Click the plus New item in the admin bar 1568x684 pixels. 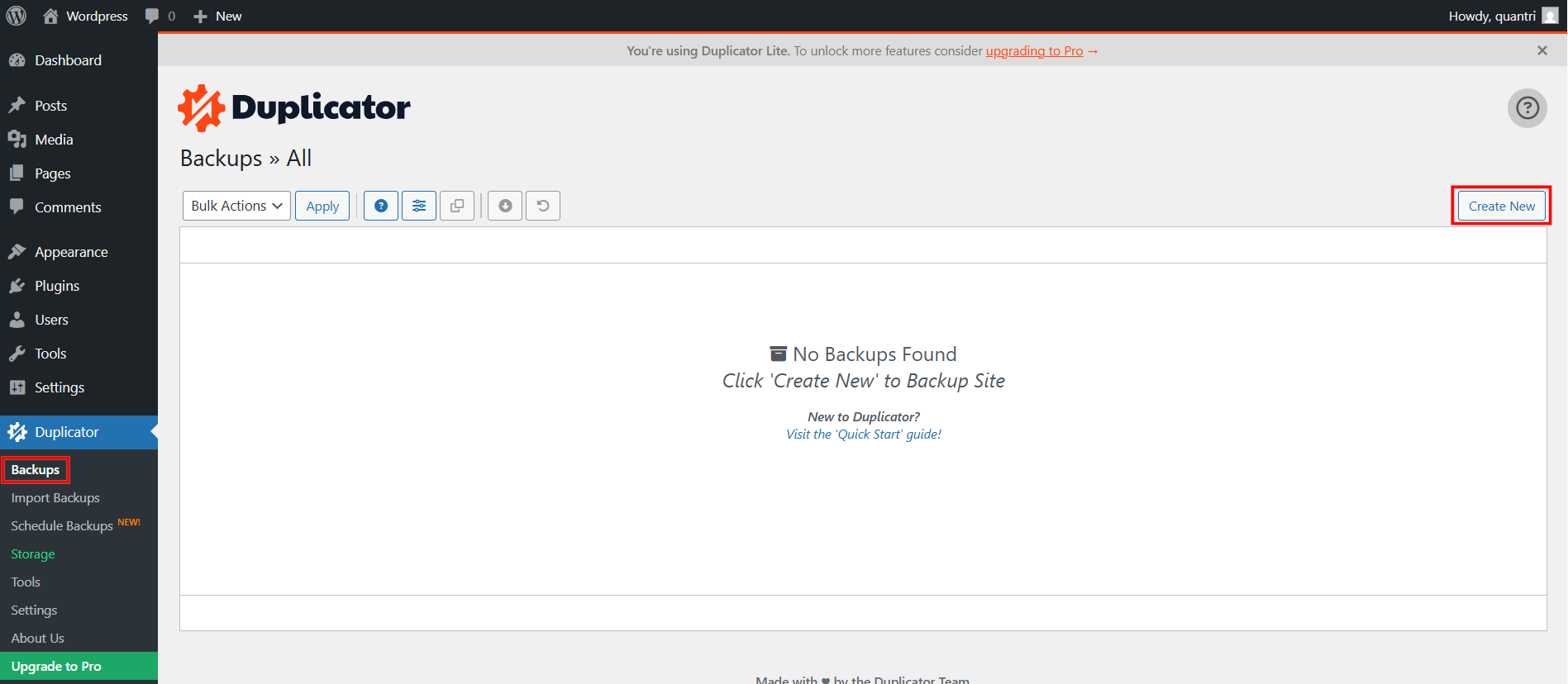coord(217,16)
